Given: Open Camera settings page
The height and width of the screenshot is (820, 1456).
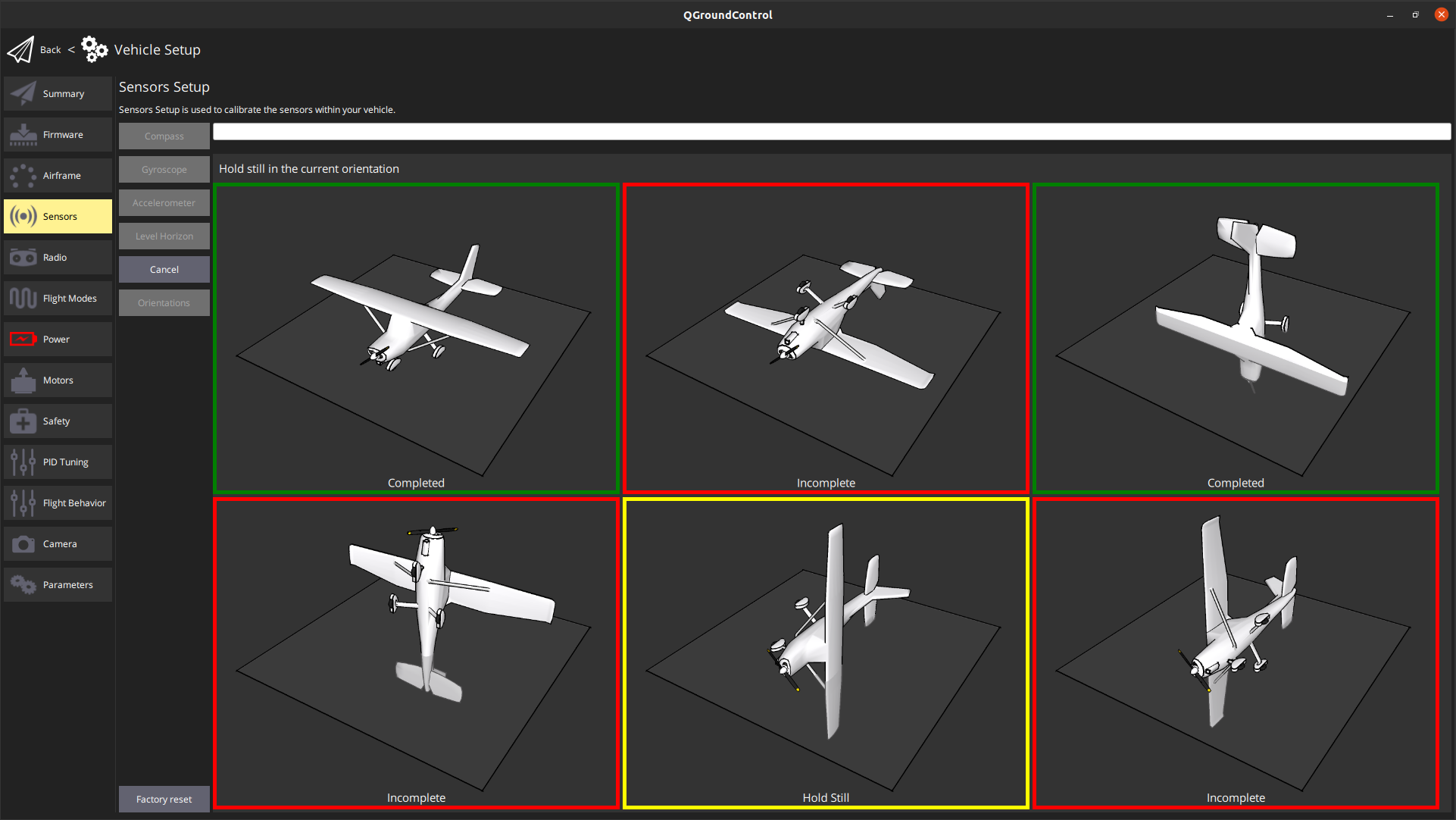Looking at the screenshot, I should point(58,543).
